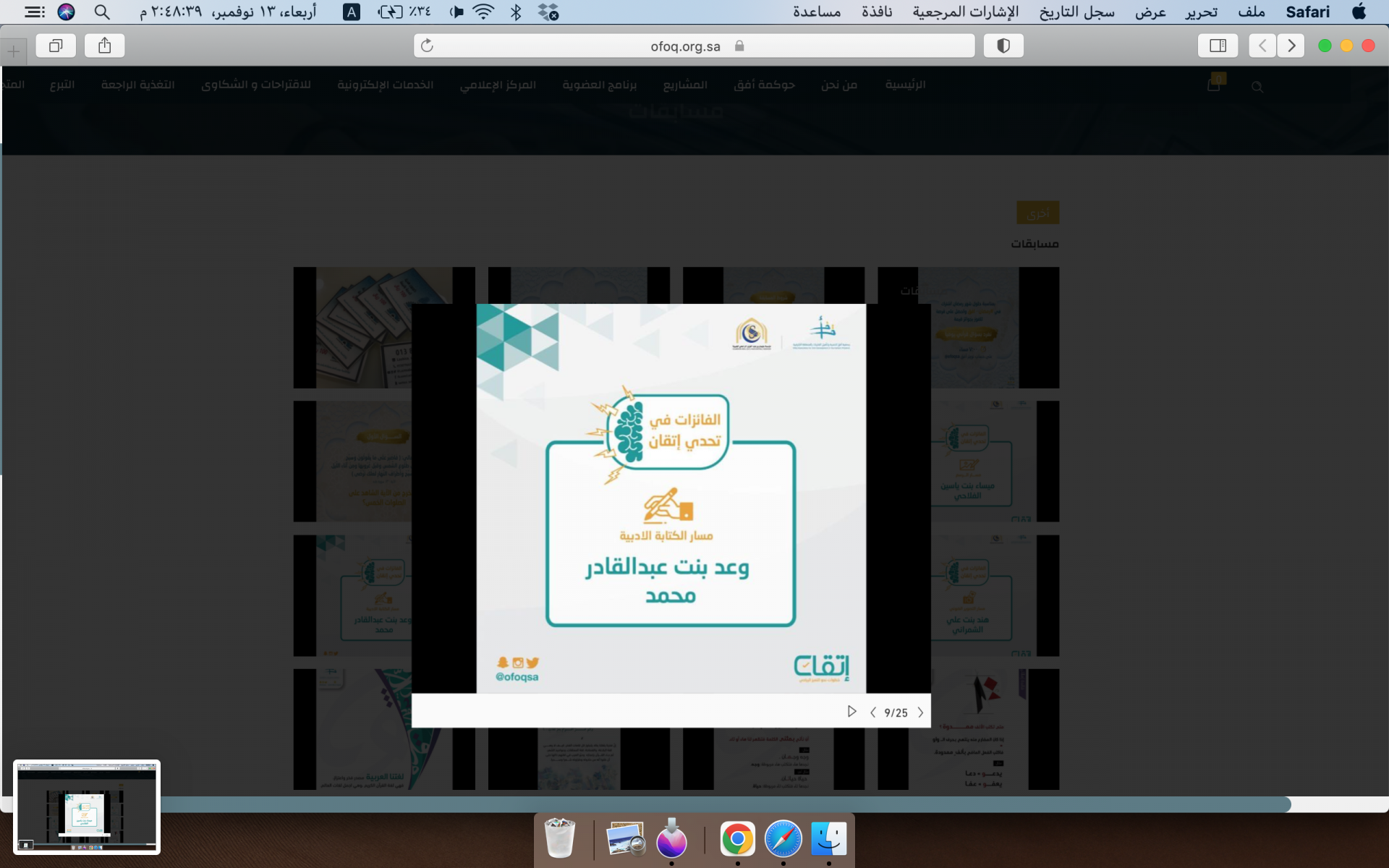Open Bluetooth status menu
The height and width of the screenshot is (868, 1389).
[x=516, y=12]
